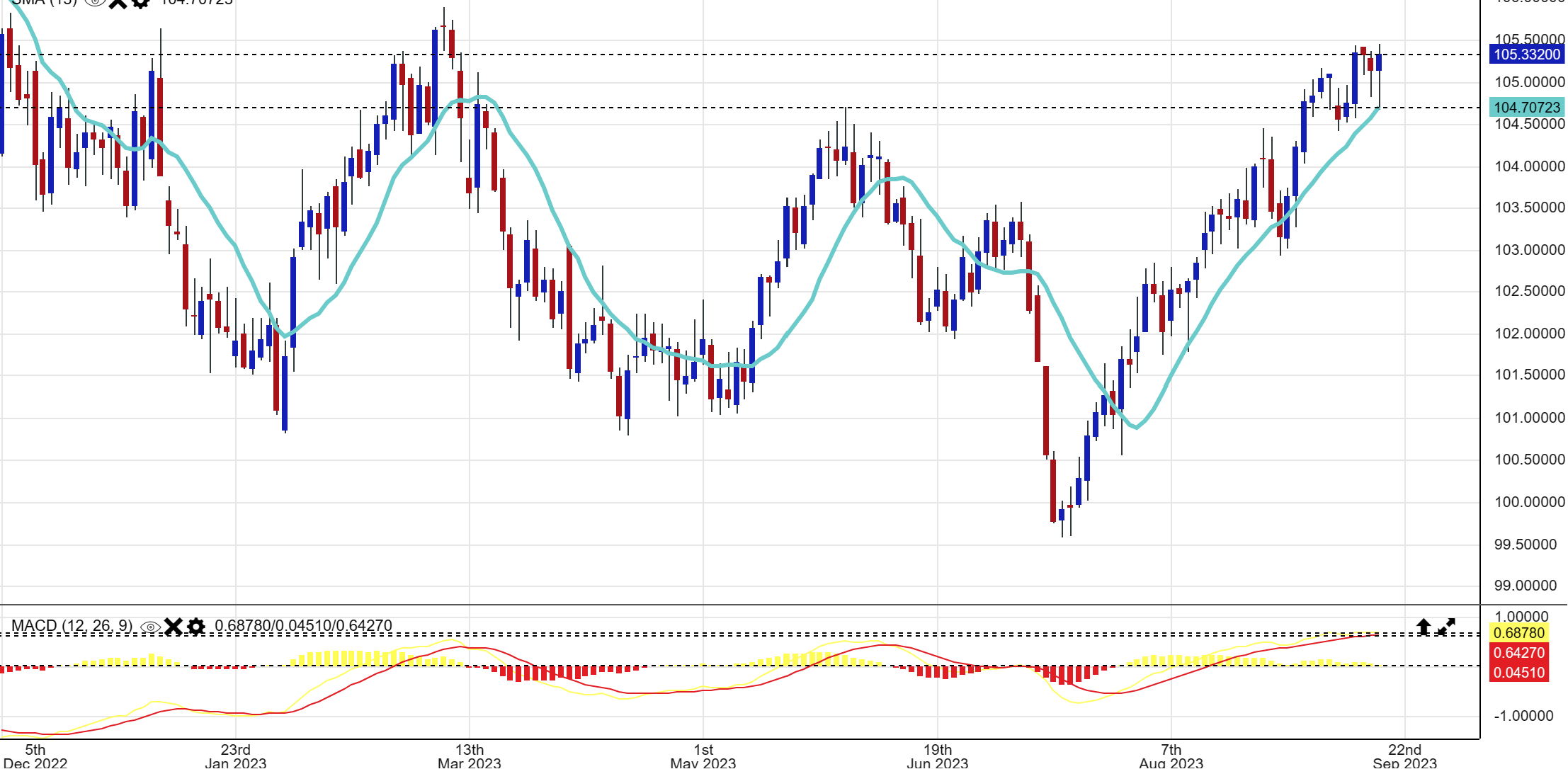Image resolution: width=1568 pixels, height=769 pixels.
Task: Click the MACD (12, 26, 9) label
Action: (x=72, y=626)
